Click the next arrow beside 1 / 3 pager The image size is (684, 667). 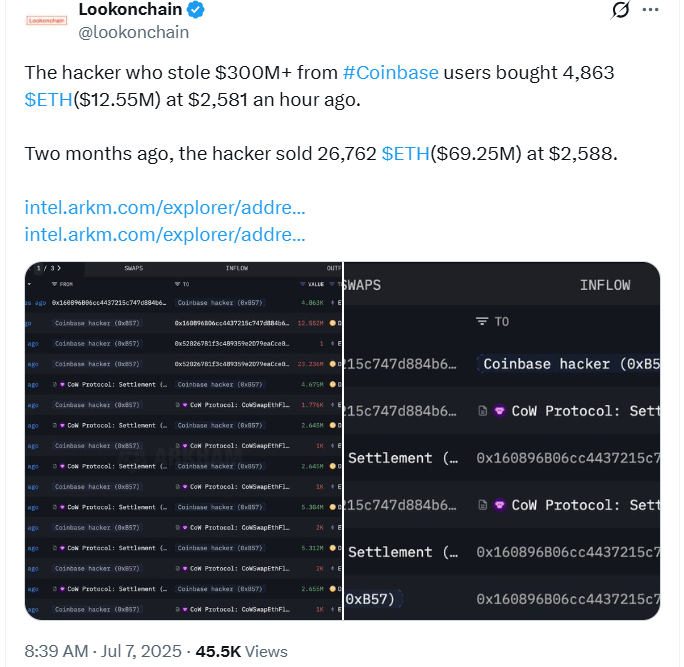(59, 268)
